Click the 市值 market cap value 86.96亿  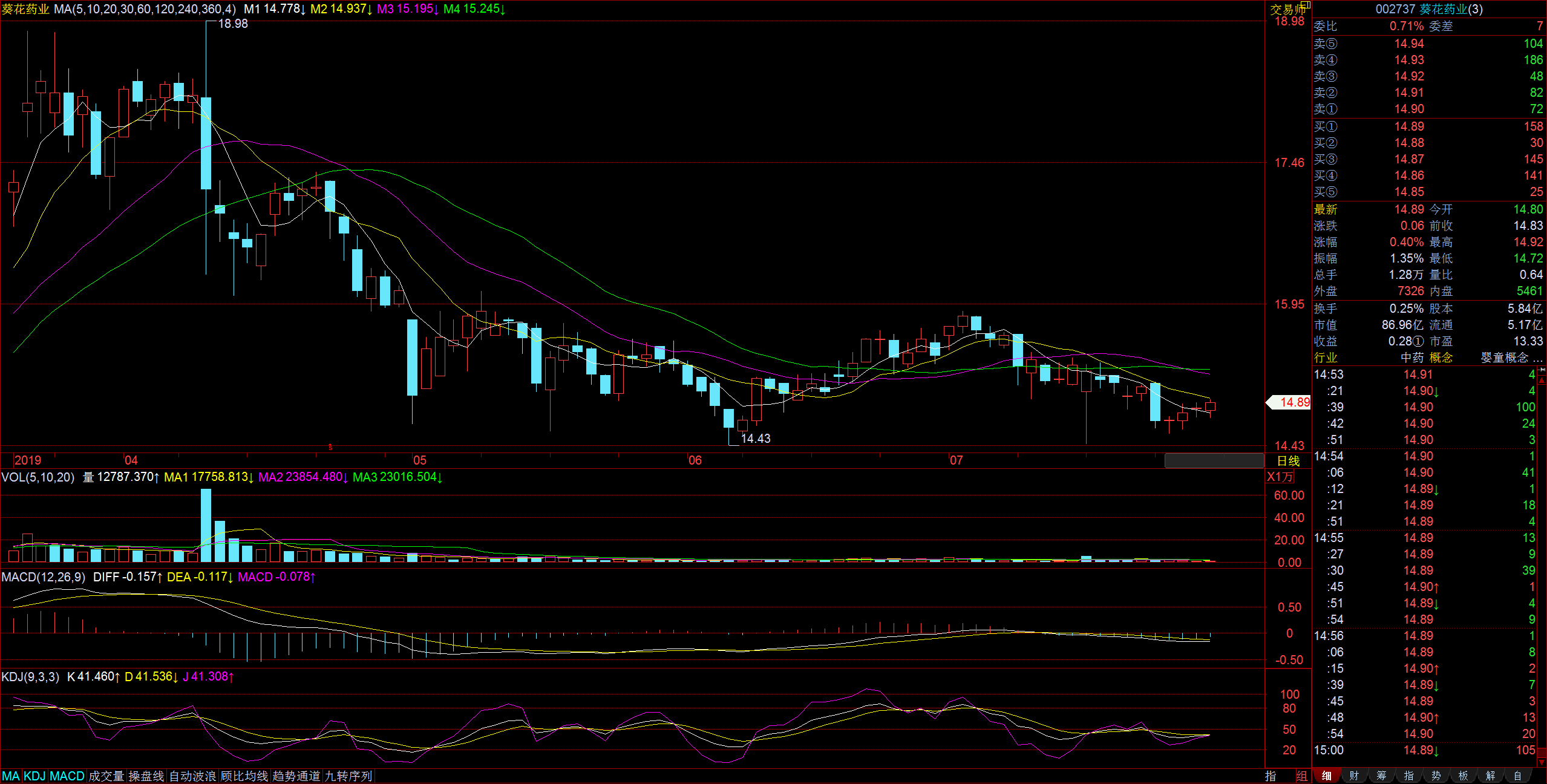tap(1402, 325)
